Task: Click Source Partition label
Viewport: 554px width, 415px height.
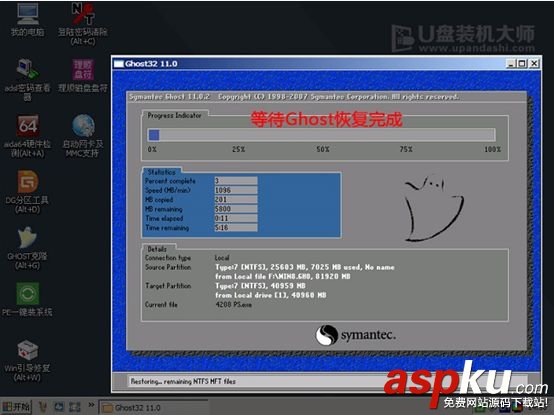Action: pyautogui.click(x=168, y=267)
